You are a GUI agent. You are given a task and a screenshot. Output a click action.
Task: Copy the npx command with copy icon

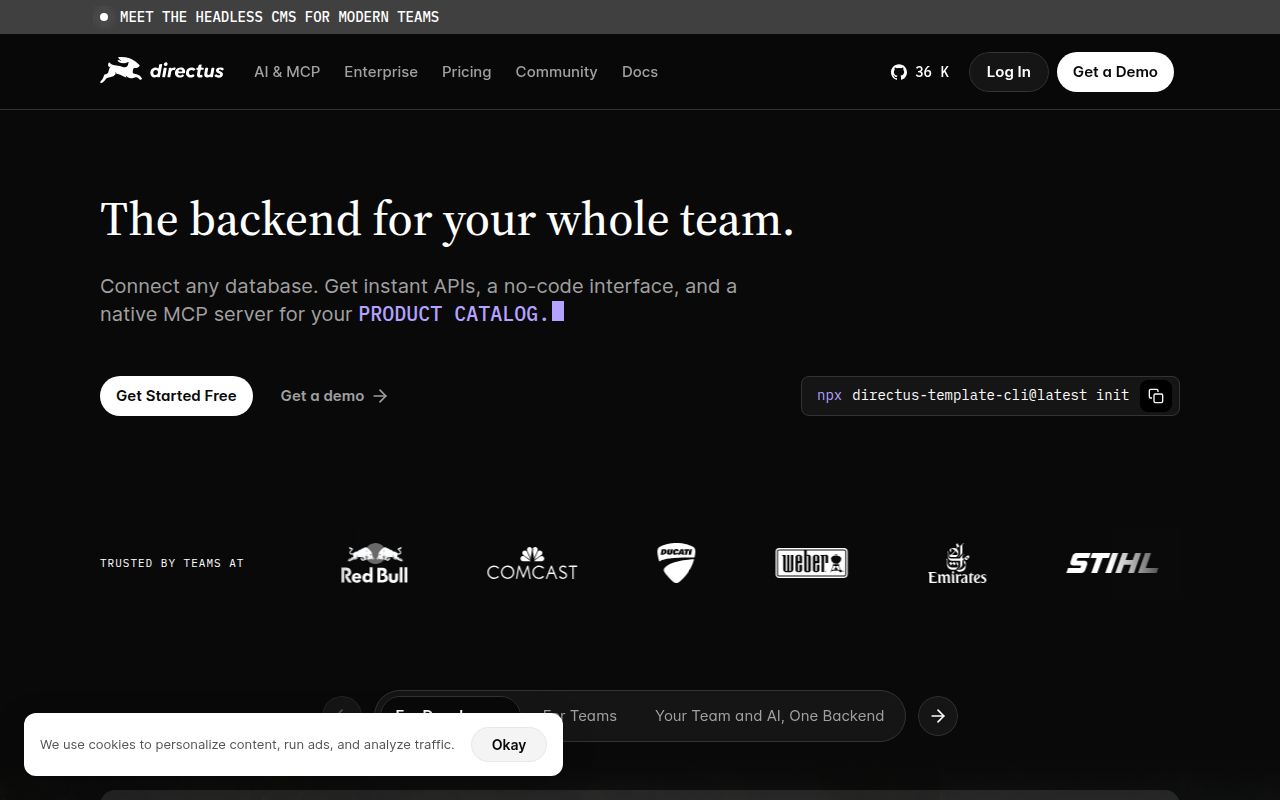[1156, 396]
